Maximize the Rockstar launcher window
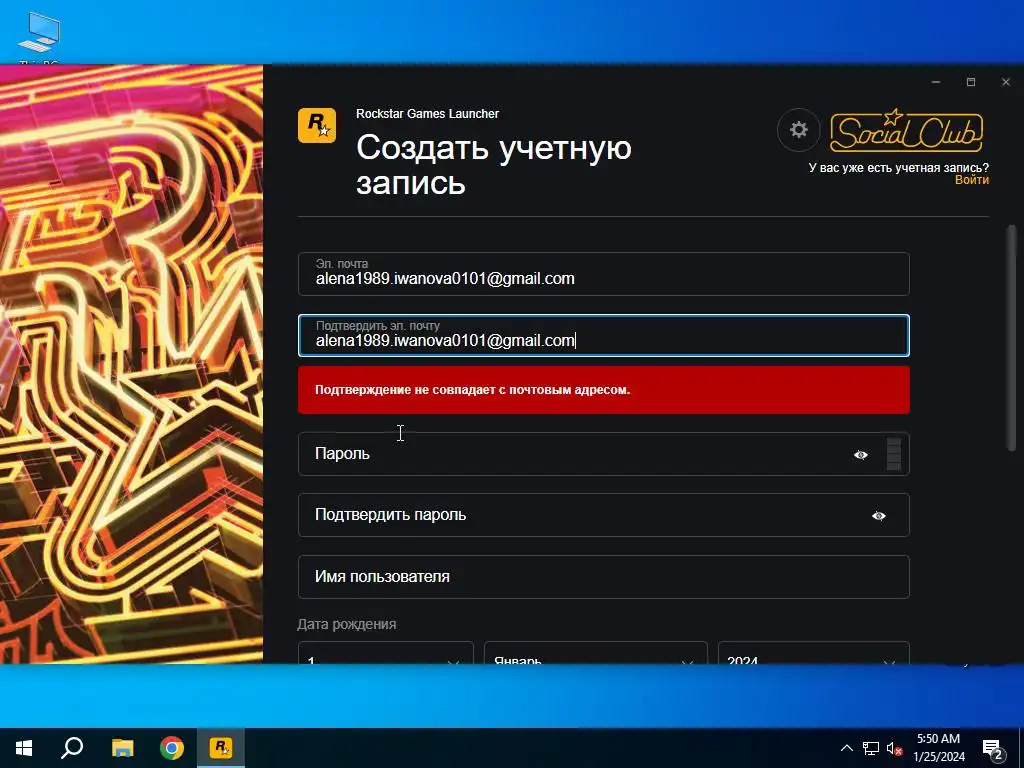This screenshot has height=768, width=1024. (970, 82)
